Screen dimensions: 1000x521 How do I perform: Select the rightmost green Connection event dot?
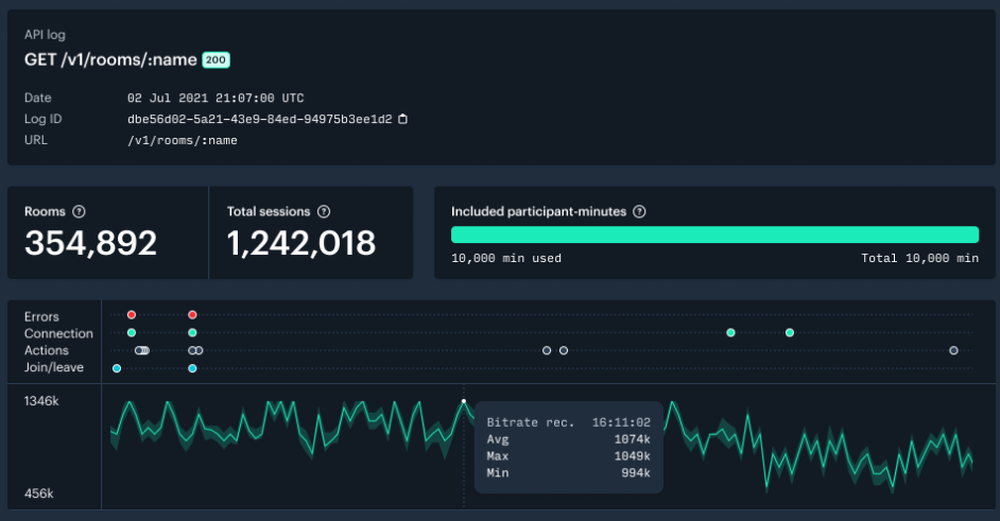pyautogui.click(x=790, y=332)
